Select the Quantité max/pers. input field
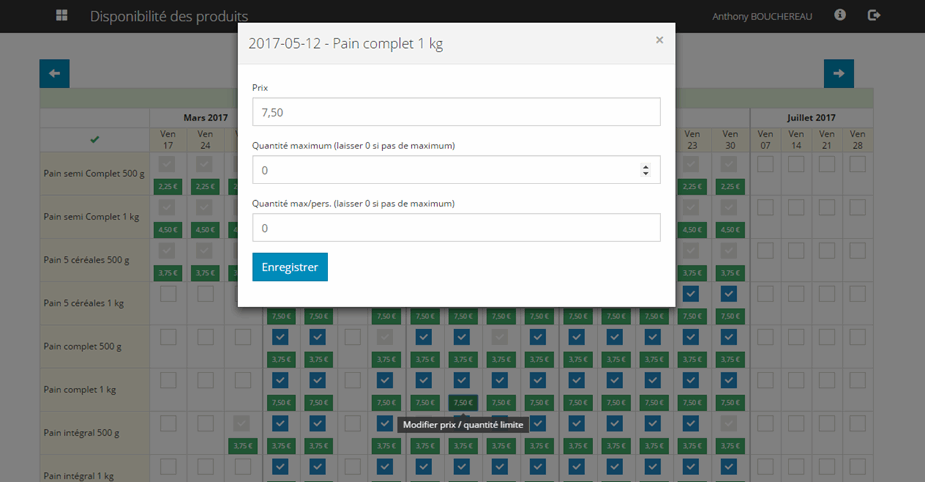This screenshot has height=482, width=925. (x=456, y=228)
